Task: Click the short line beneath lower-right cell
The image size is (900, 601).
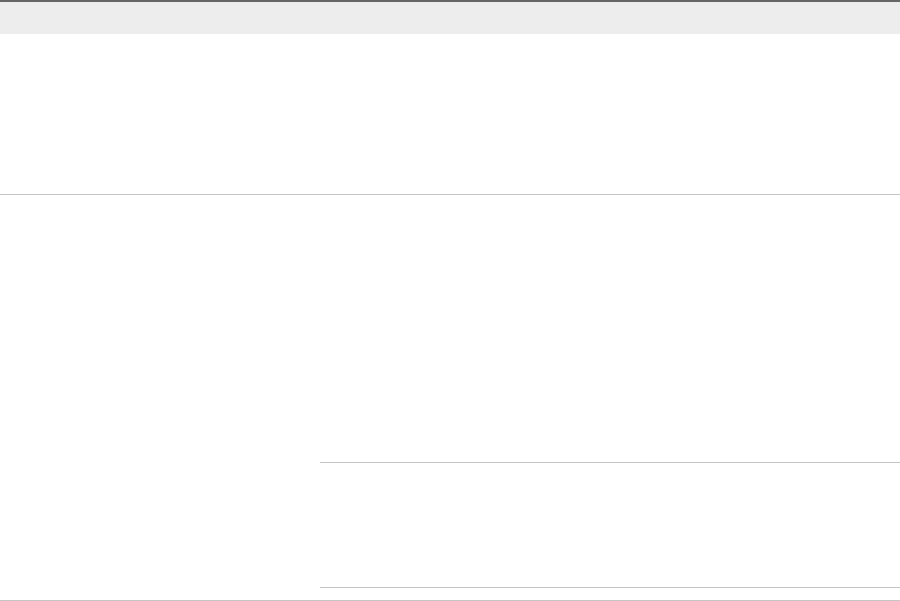Action: [608, 587]
